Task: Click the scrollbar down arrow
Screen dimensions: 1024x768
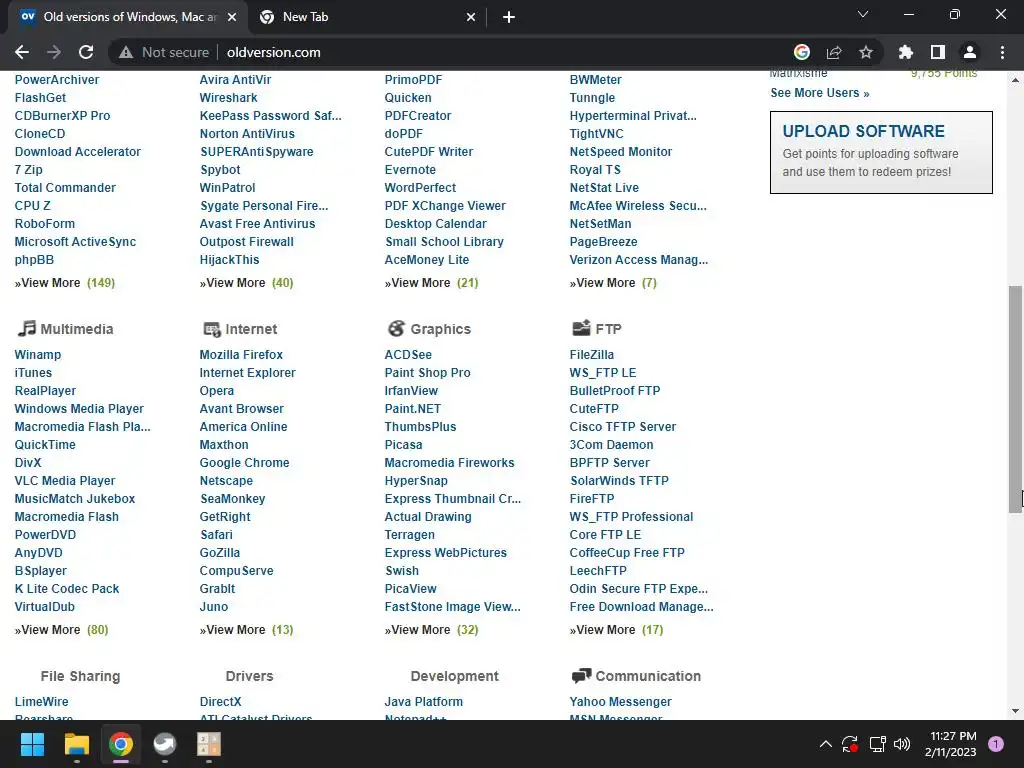Action: [x=1016, y=711]
